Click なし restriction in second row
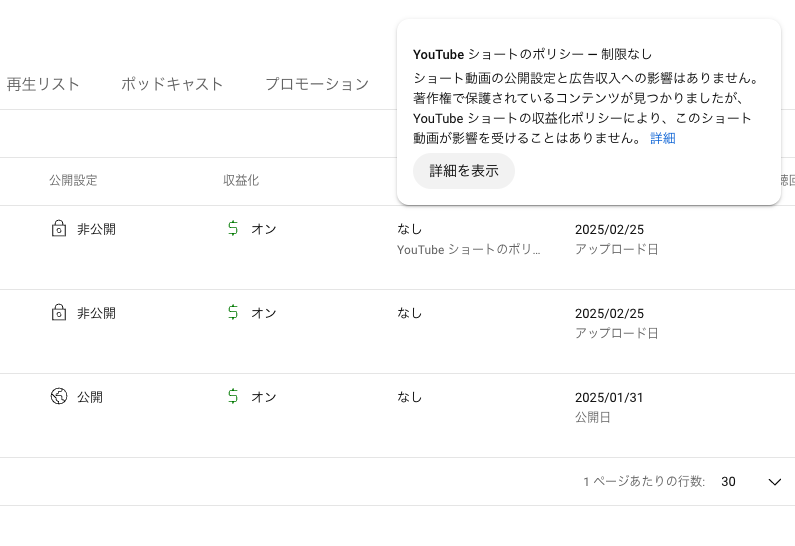The height and width of the screenshot is (546, 795). tap(409, 313)
